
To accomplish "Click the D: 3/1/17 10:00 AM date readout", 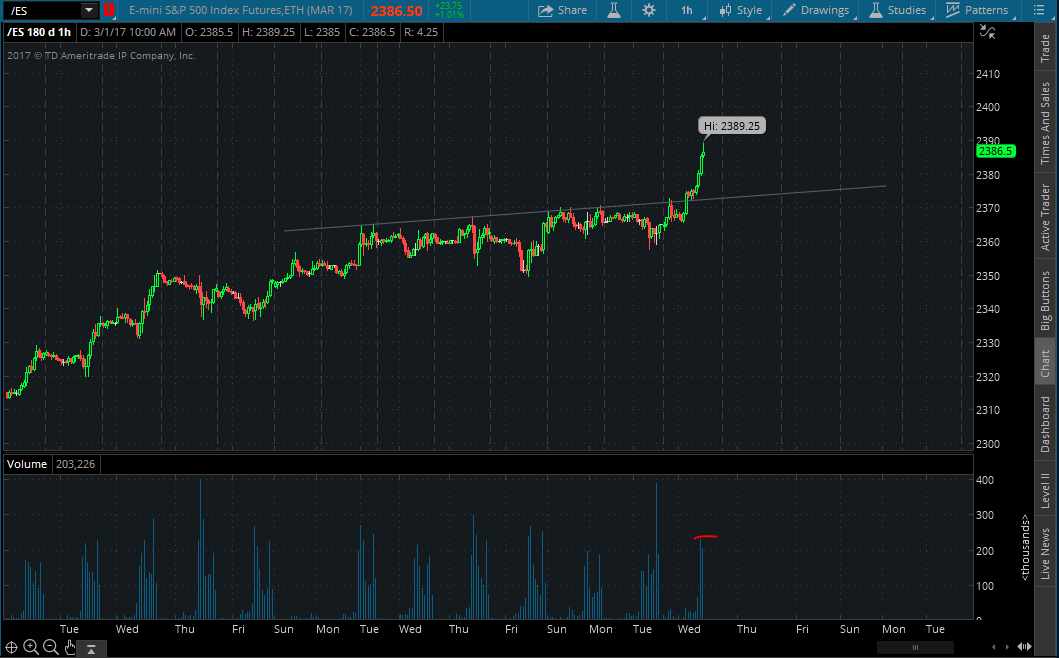I will 128,32.
